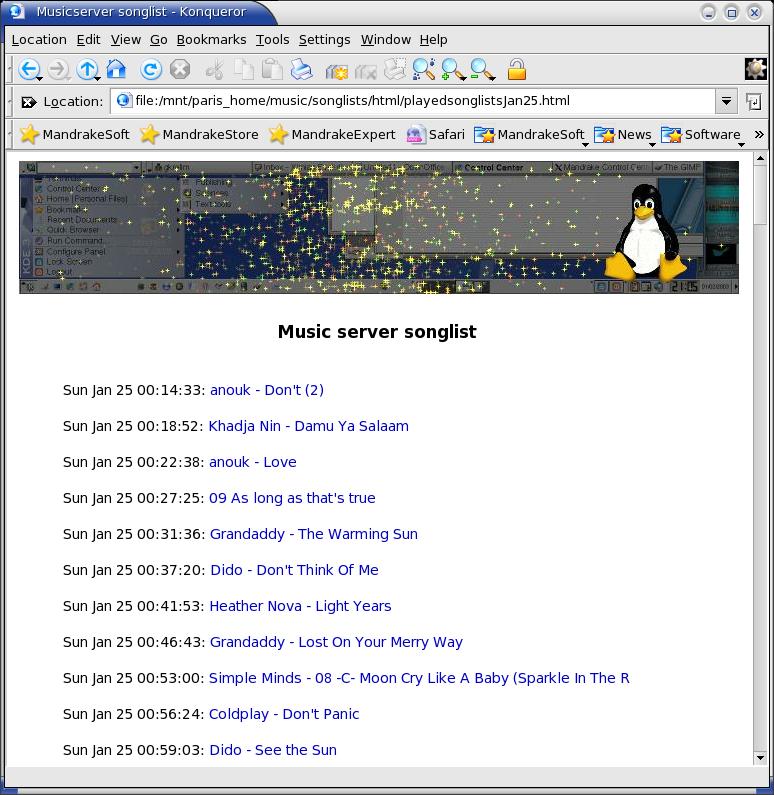Screen dimensions: 774x795
Task: Click the Paste clipboard icon
Action: tap(272, 69)
